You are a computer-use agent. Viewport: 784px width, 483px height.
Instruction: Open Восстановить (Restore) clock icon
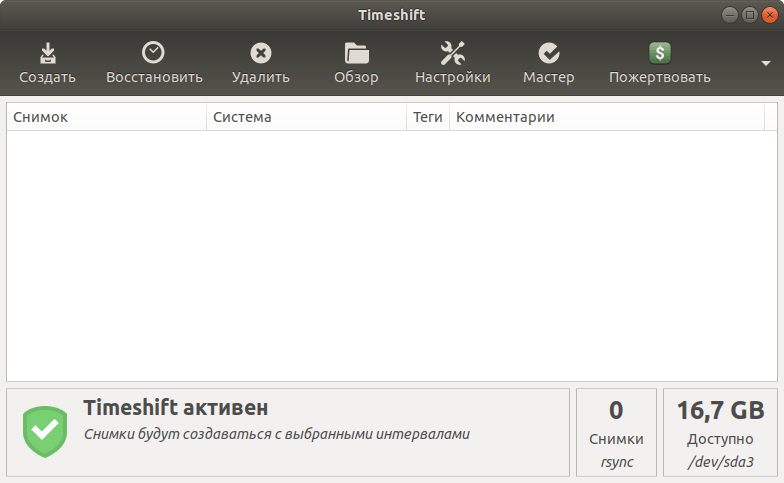(x=153, y=52)
